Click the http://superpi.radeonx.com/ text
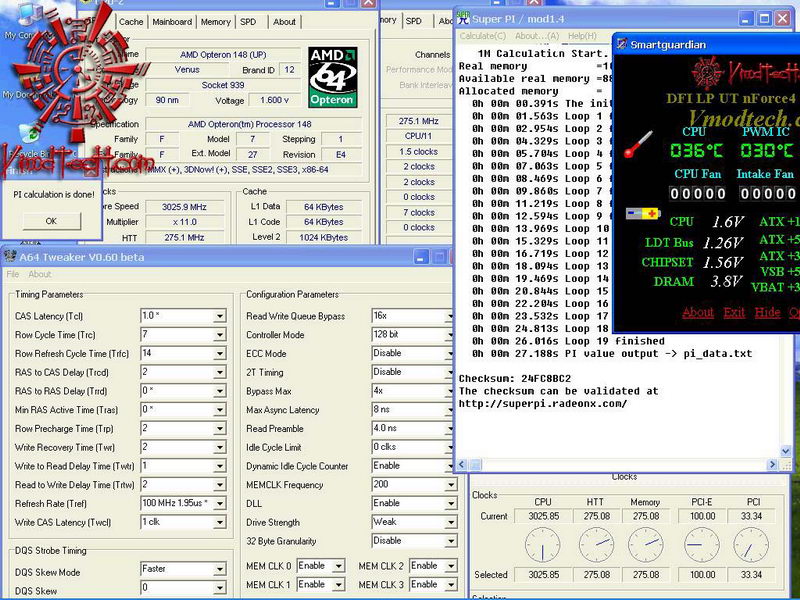 point(543,404)
